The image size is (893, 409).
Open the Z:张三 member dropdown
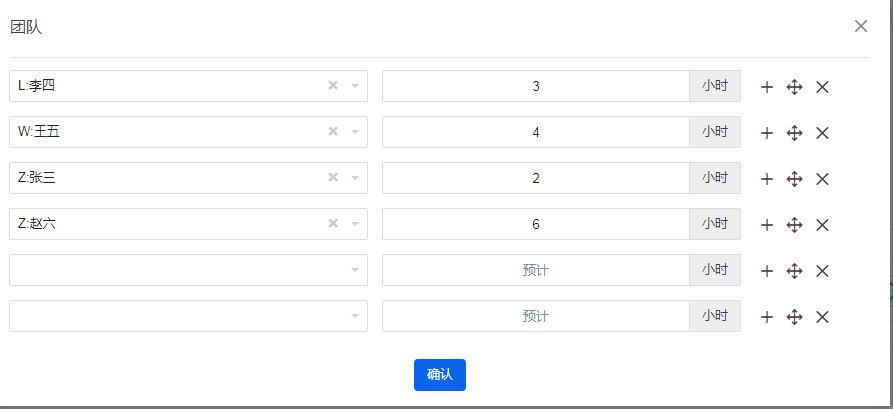355,178
